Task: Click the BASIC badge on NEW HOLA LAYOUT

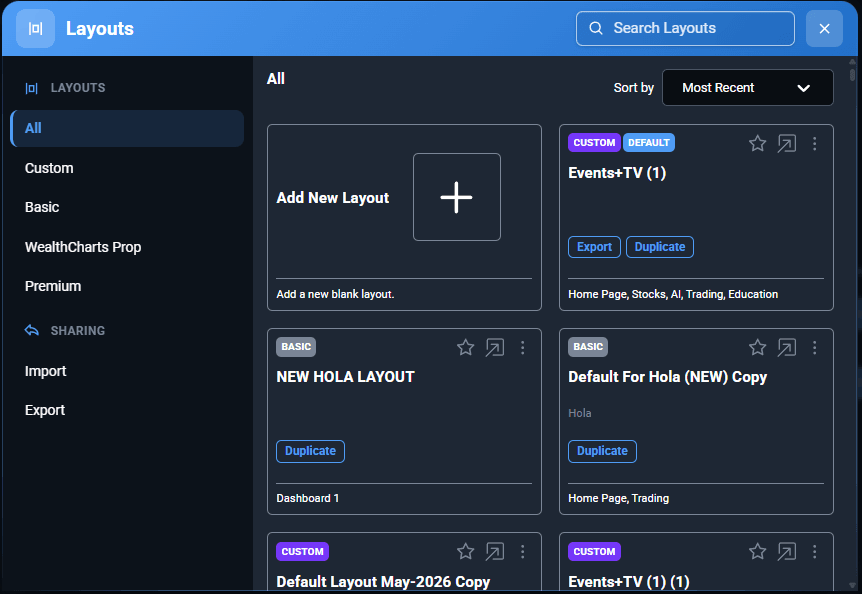Action: coord(296,347)
